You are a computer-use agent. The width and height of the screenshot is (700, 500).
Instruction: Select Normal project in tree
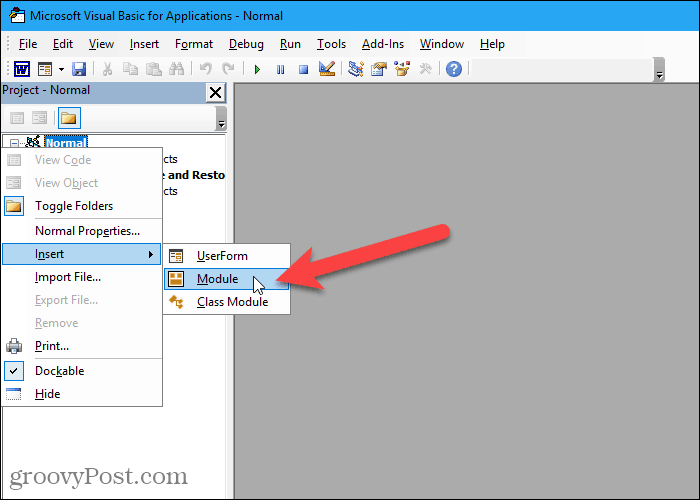[x=66, y=143]
